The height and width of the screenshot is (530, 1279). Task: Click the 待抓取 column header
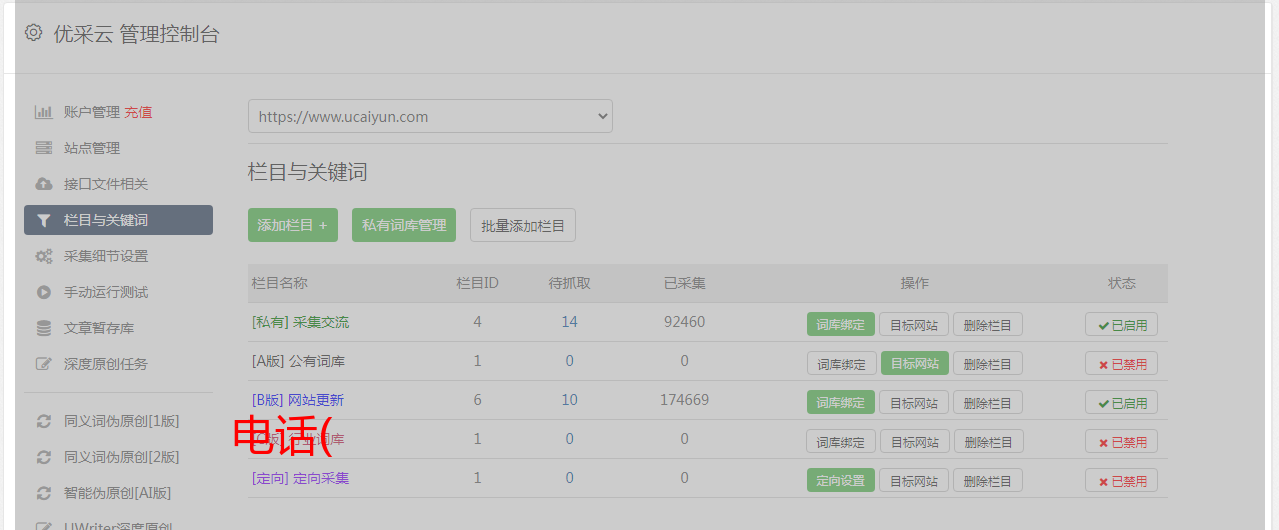pos(570,283)
